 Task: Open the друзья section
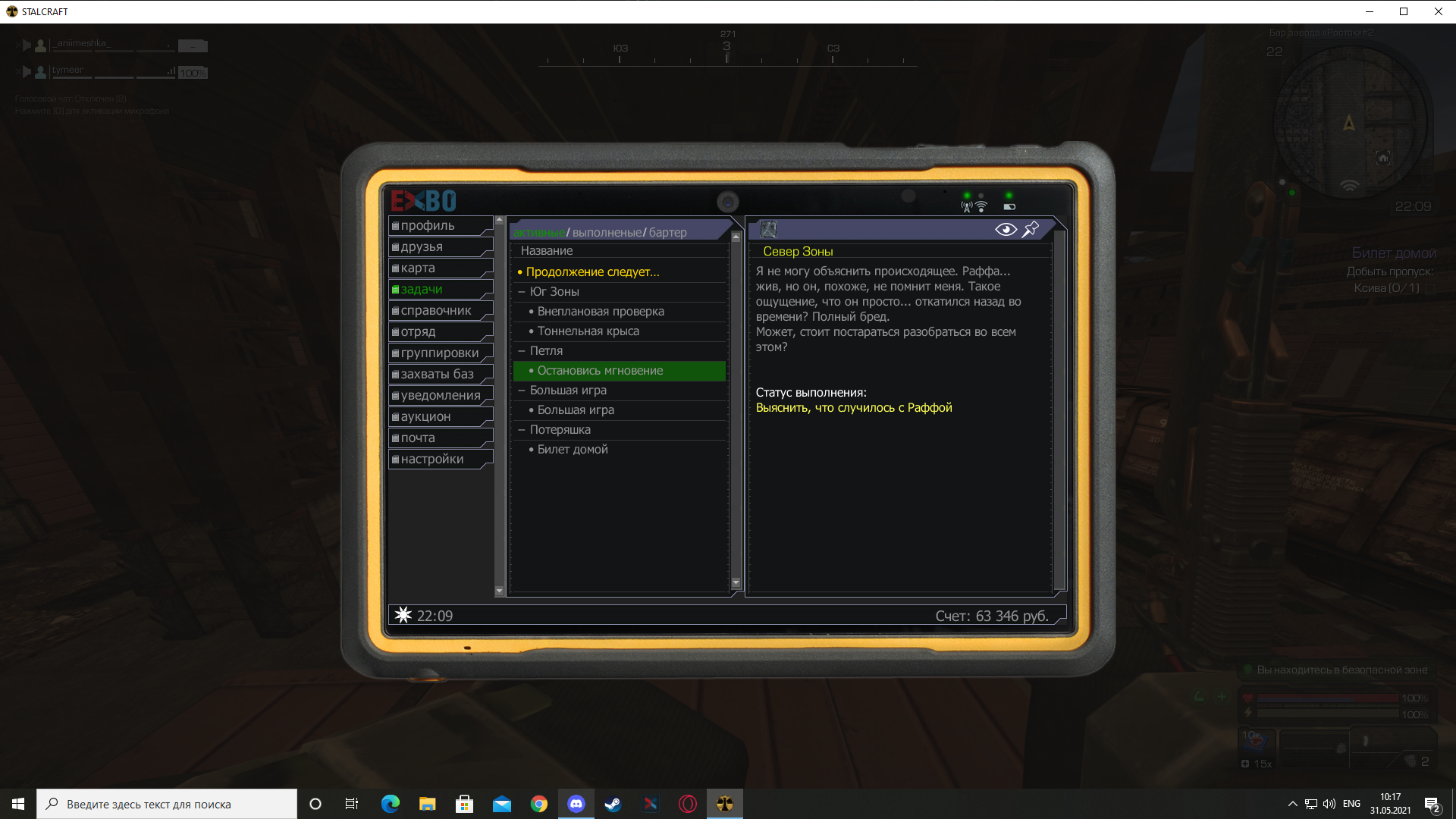coord(441,247)
